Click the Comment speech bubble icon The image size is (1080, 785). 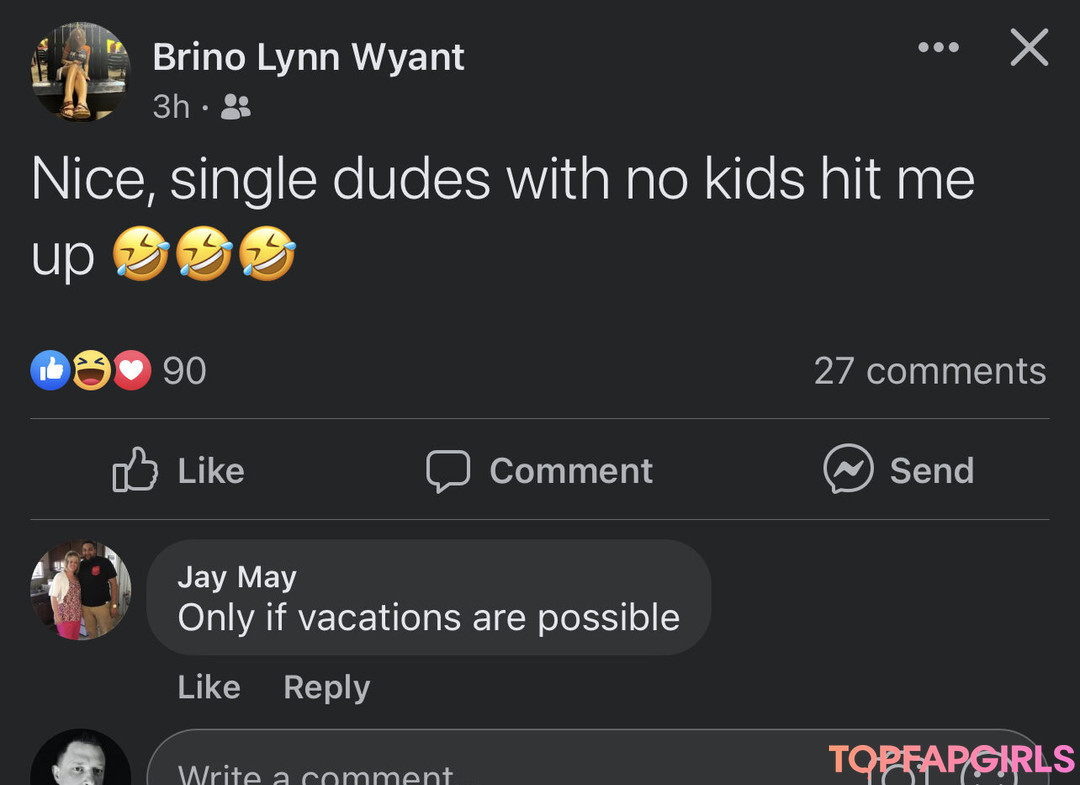[x=451, y=470]
